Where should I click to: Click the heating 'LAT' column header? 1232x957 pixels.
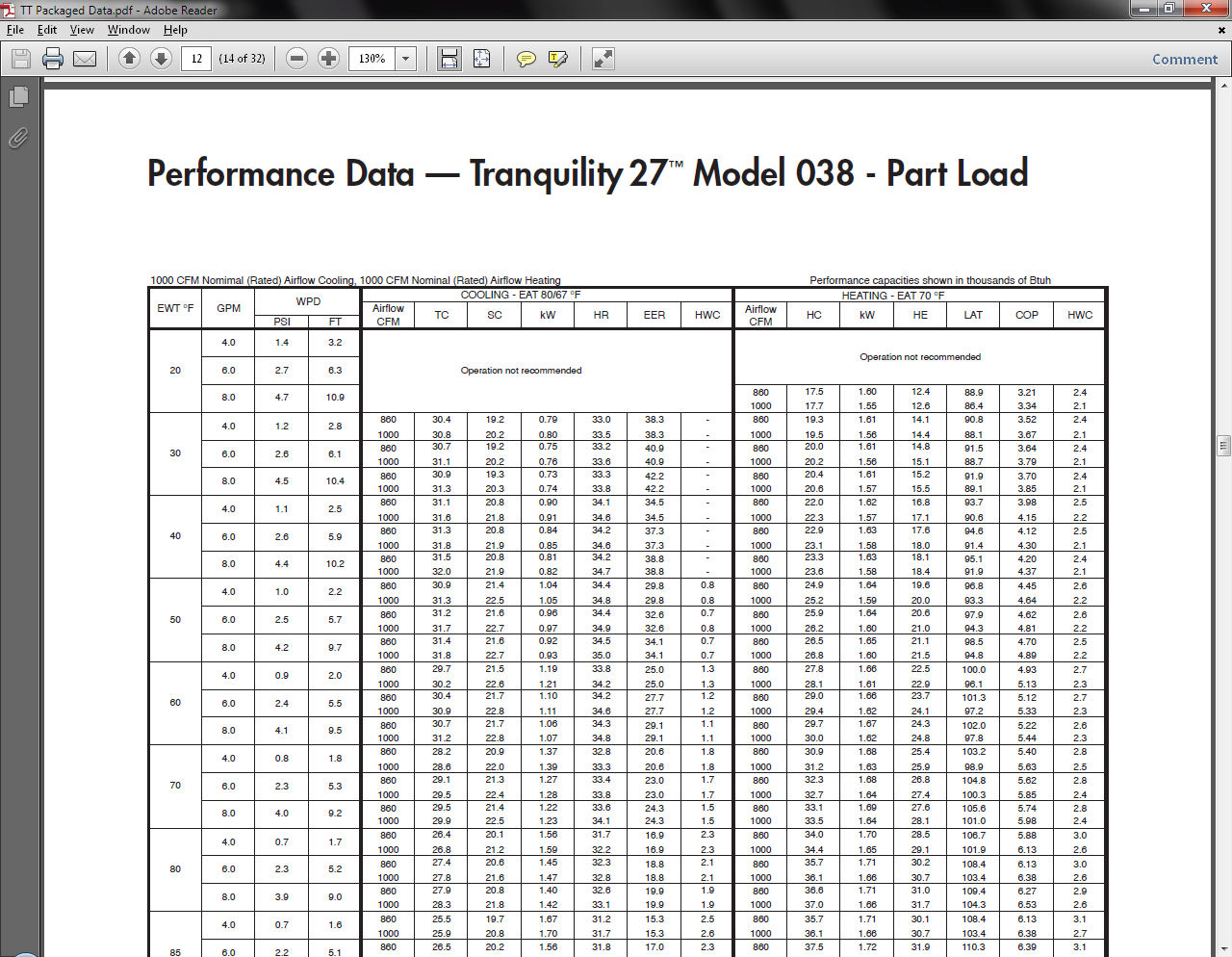click(x=973, y=315)
